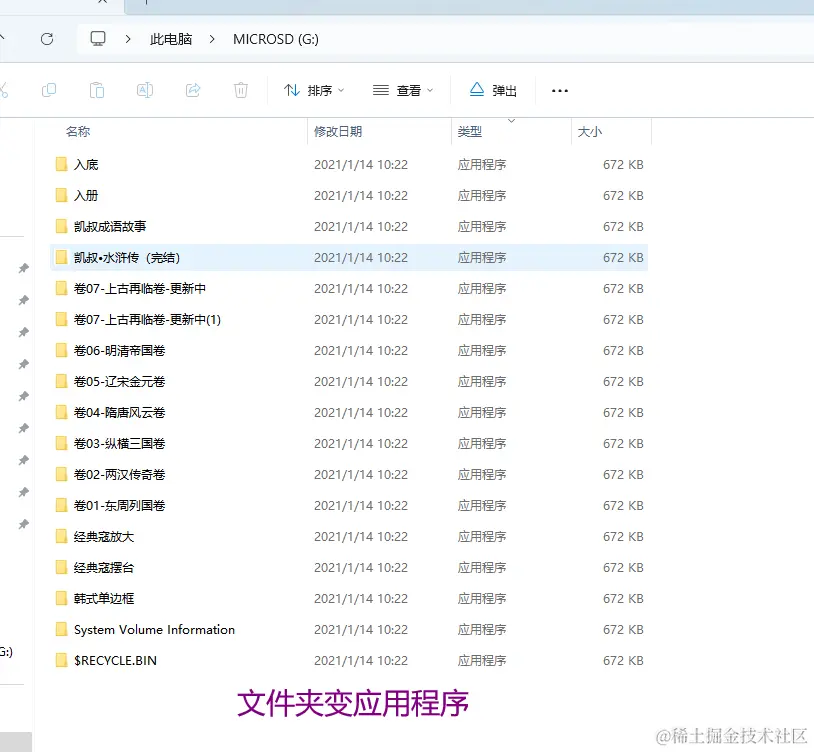Click the name 经典寇摆台
Image resolution: width=814 pixels, height=752 pixels.
coord(104,568)
